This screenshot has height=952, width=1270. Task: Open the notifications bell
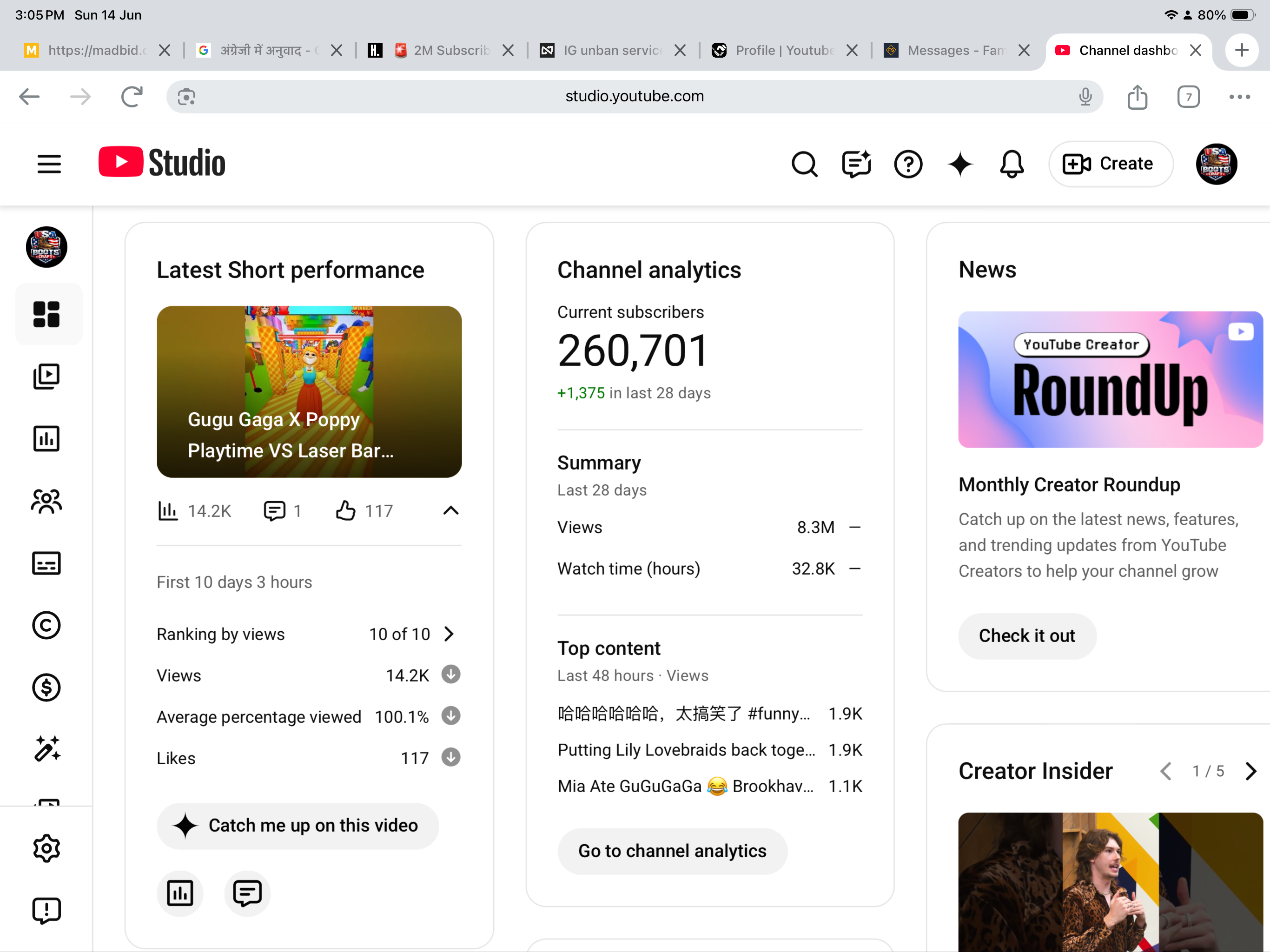point(1012,164)
